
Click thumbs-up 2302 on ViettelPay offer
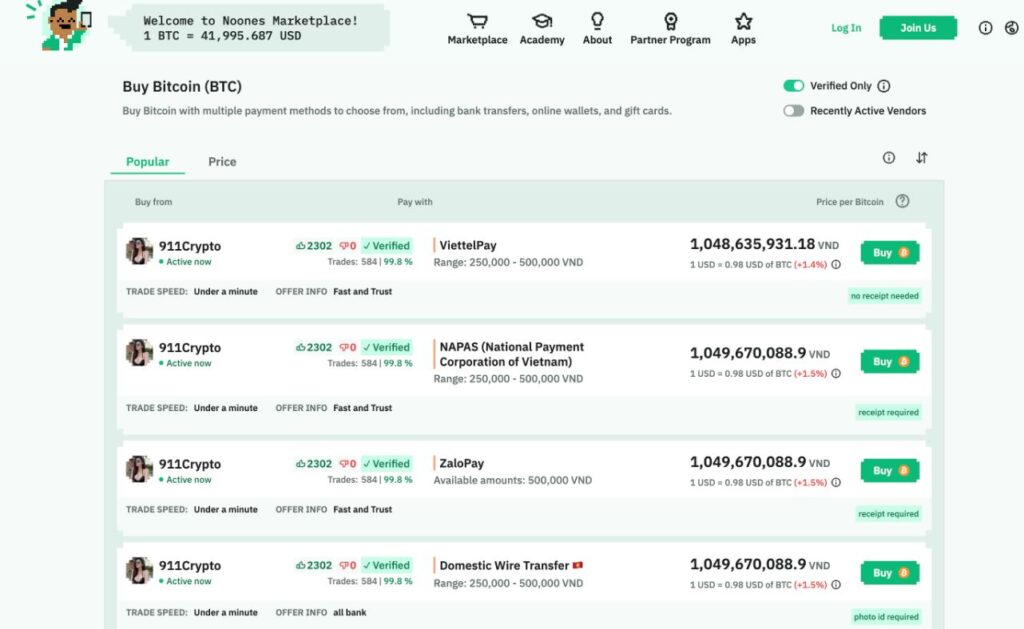[314, 246]
